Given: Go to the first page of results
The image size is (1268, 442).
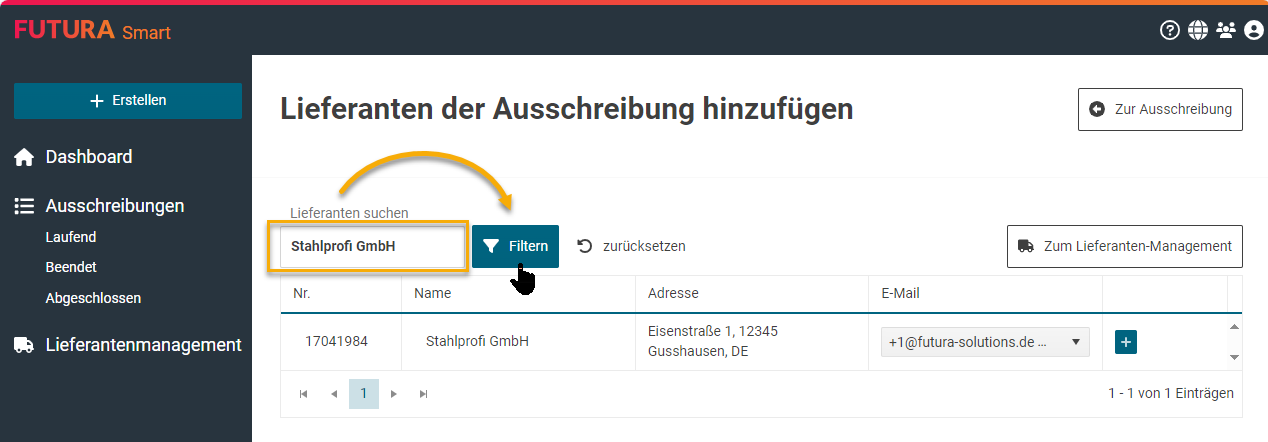Looking at the screenshot, I should click(303, 394).
